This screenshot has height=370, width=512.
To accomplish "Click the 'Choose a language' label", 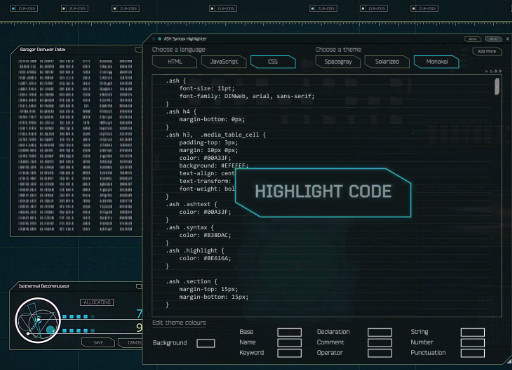I will (179, 50).
